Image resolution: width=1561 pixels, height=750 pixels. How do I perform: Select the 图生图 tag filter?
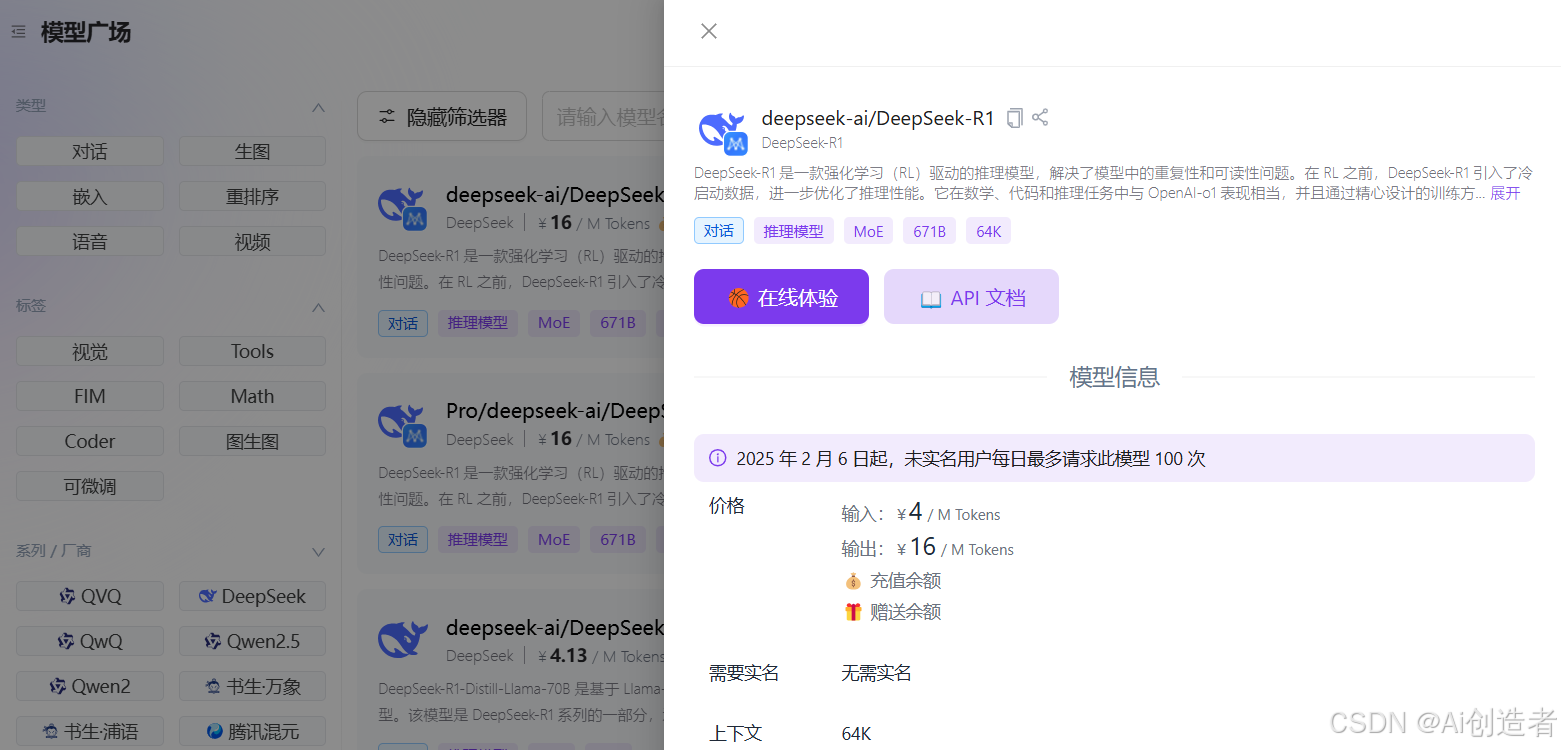point(252,441)
